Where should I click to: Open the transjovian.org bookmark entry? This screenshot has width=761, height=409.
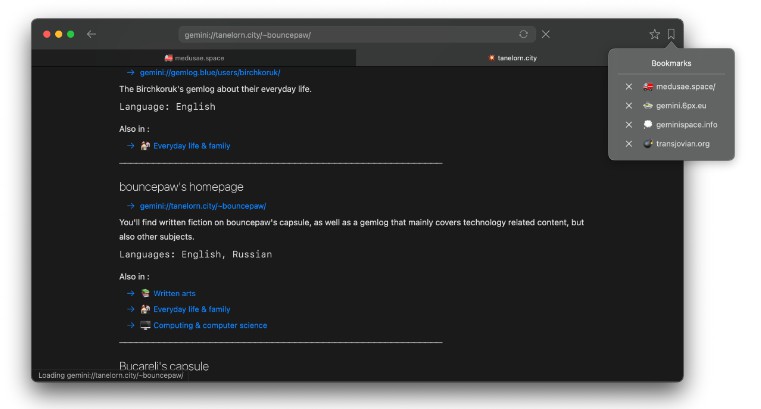coord(682,144)
